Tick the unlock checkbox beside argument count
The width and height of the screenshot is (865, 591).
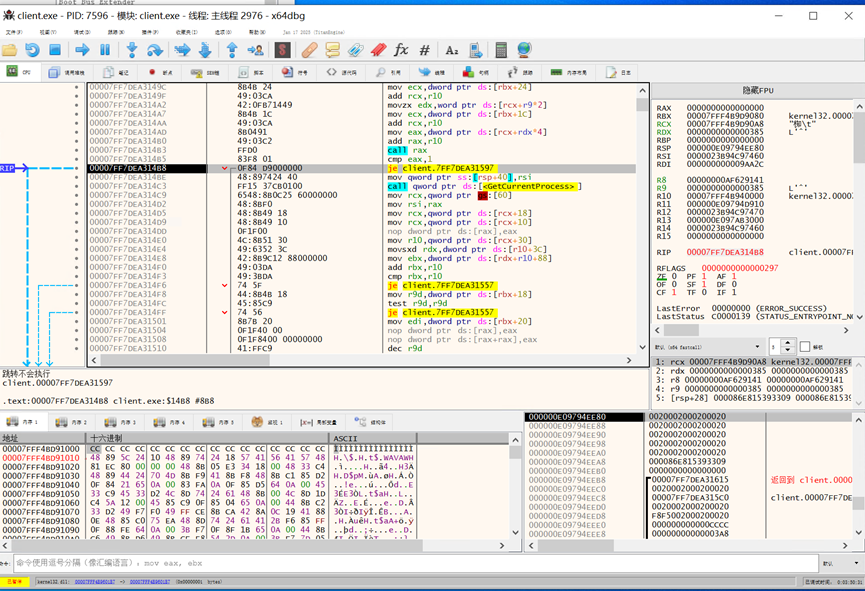click(x=806, y=347)
